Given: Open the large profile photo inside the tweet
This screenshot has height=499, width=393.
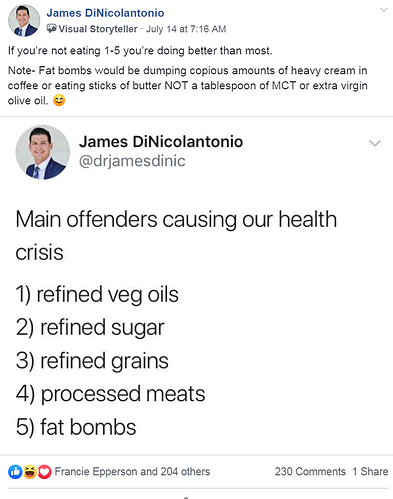Looking at the screenshot, I should point(43,152).
